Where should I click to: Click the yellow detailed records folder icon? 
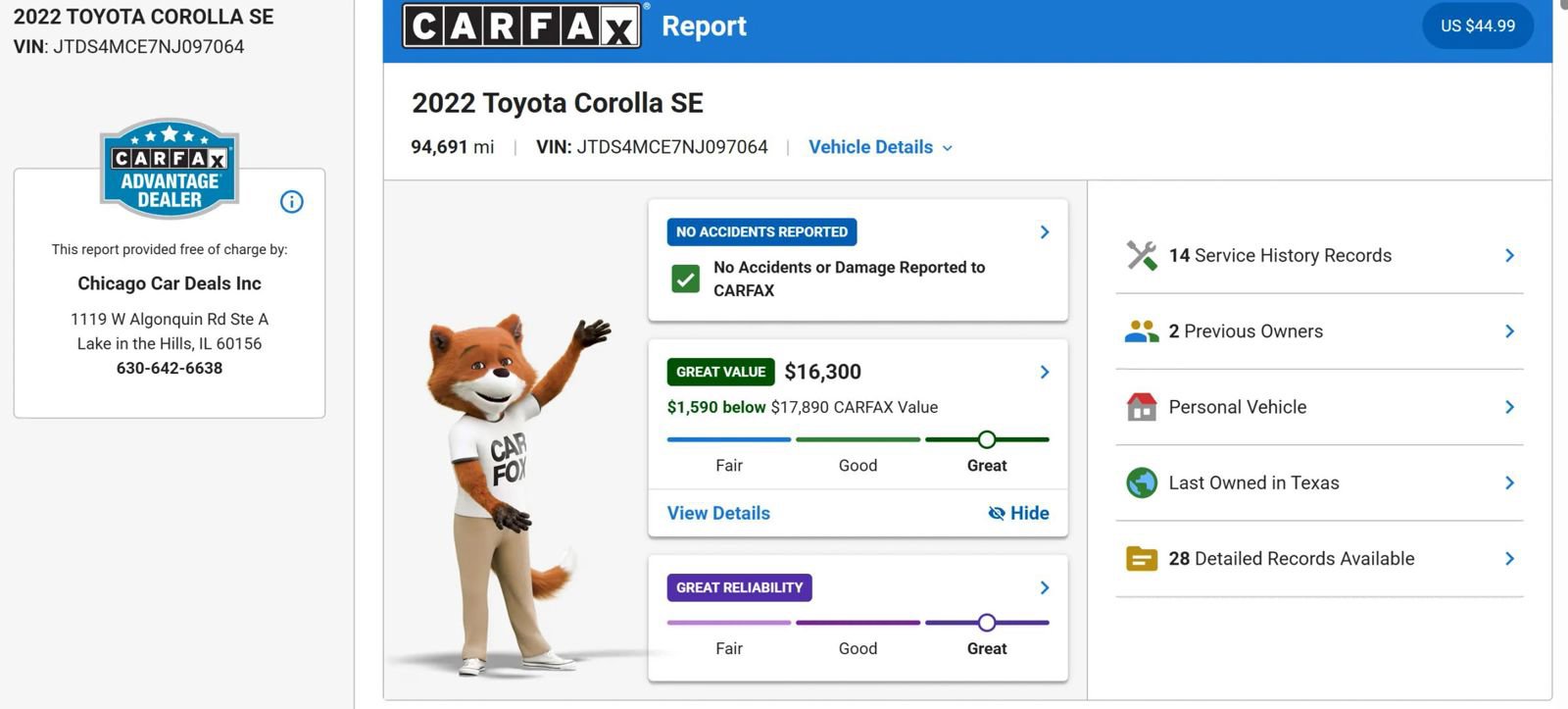coord(1142,559)
